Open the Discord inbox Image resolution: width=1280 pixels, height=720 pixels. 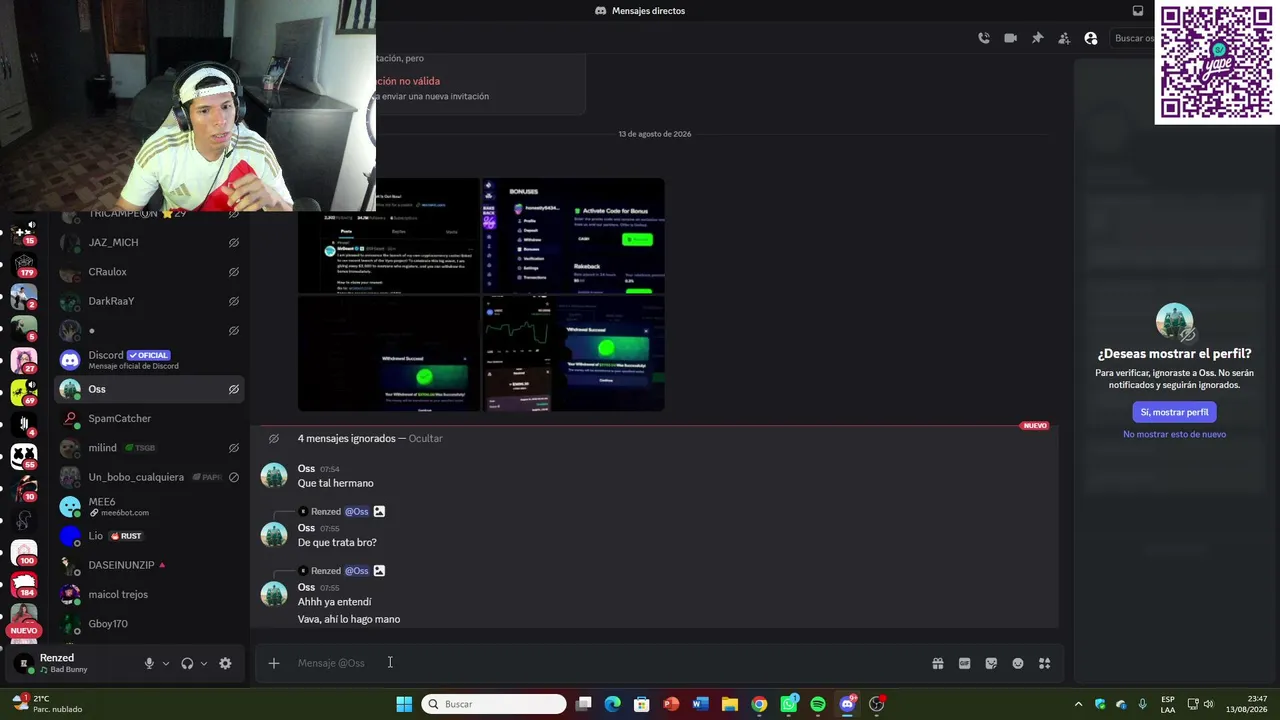(x=1138, y=11)
